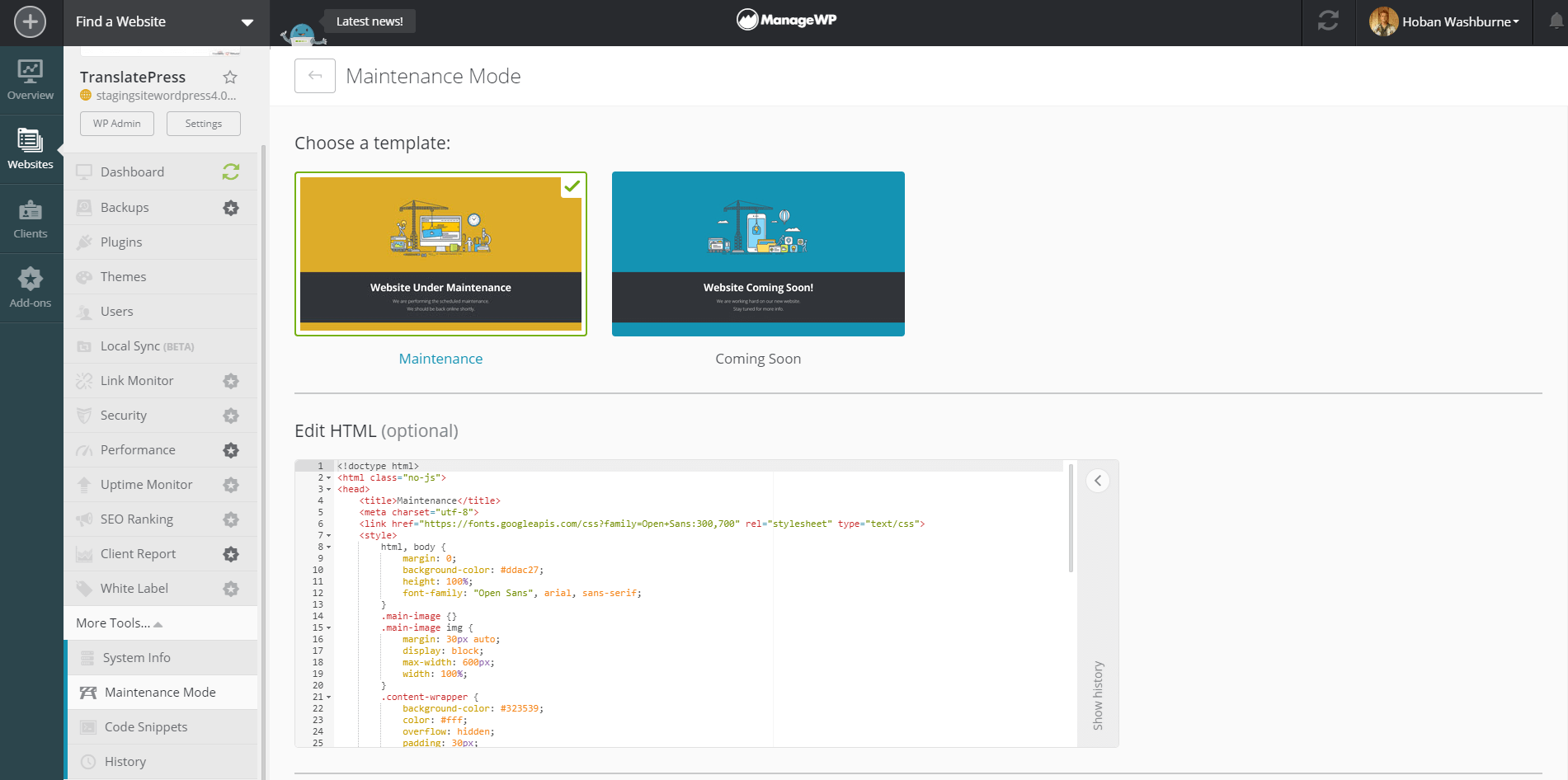Open the Find a Website dropdown

[x=166, y=22]
